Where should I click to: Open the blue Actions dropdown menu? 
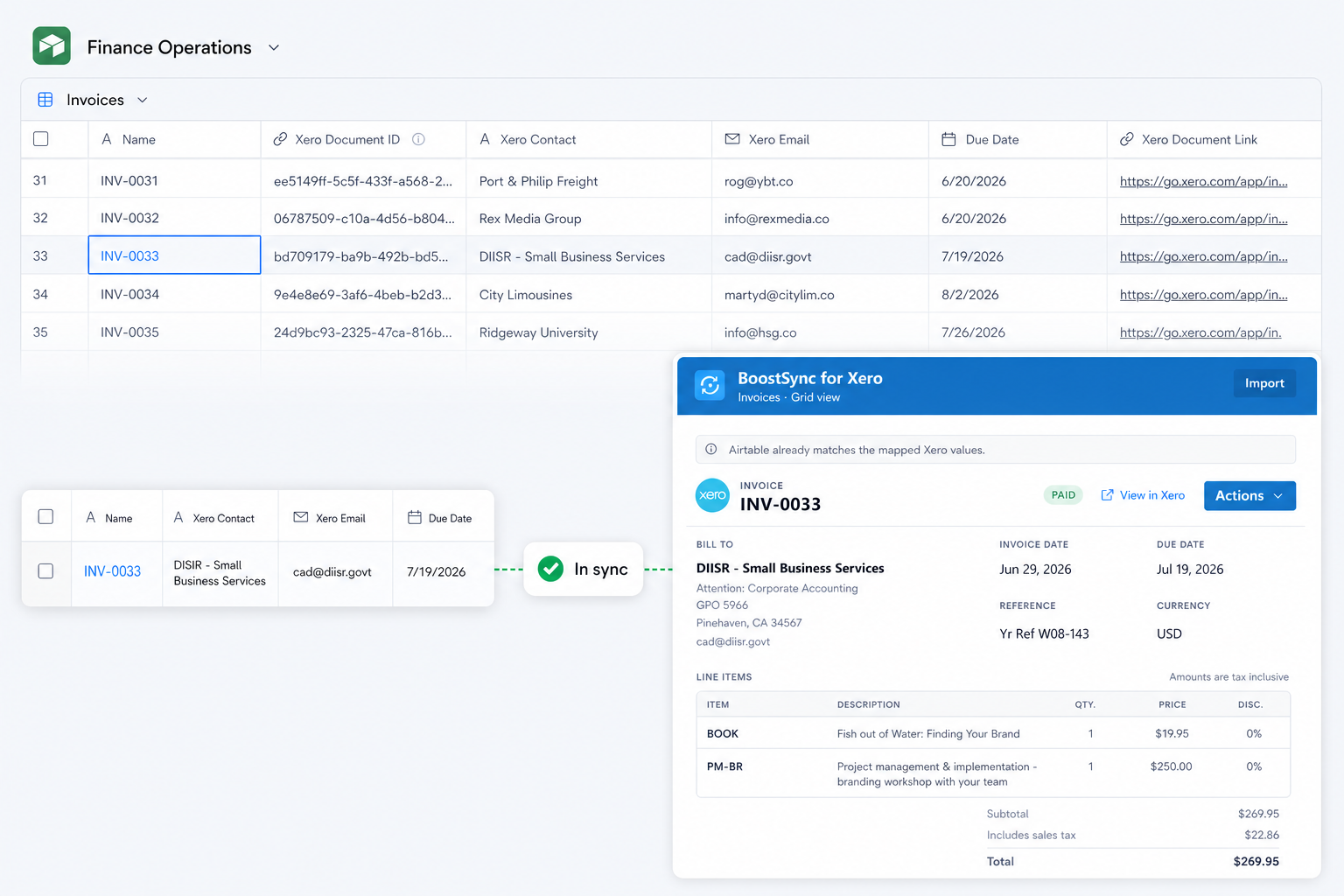(x=1249, y=495)
